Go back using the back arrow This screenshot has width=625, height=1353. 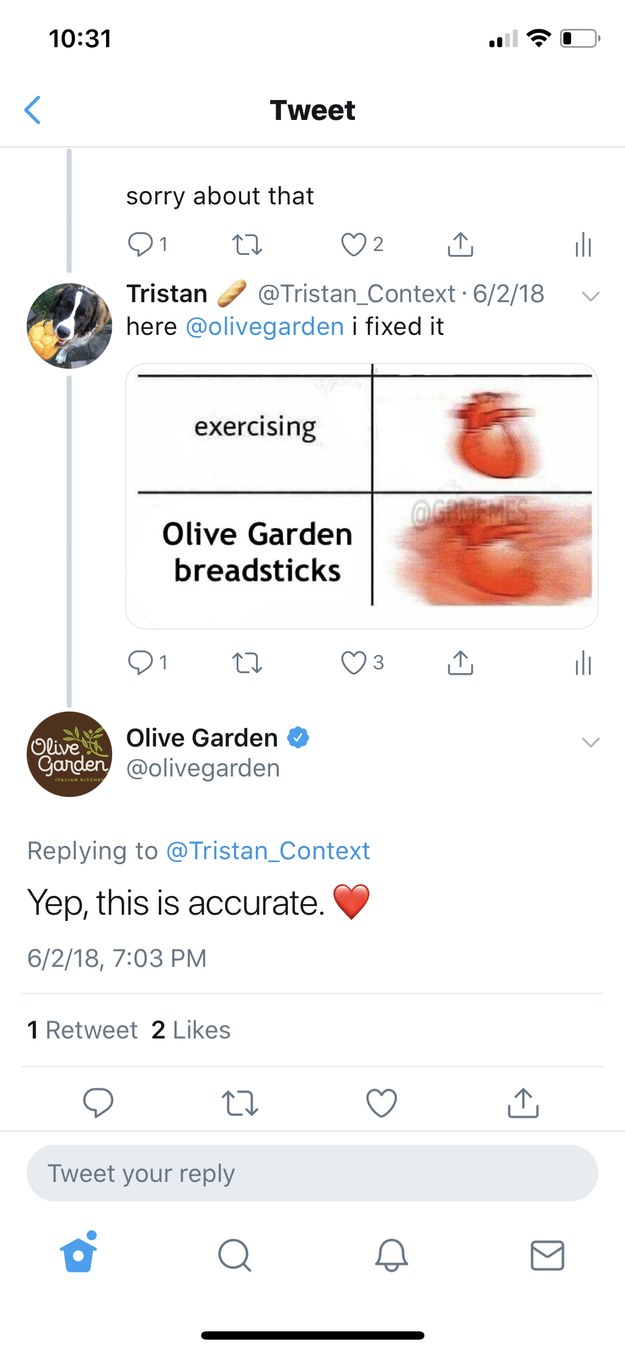tap(33, 110)
